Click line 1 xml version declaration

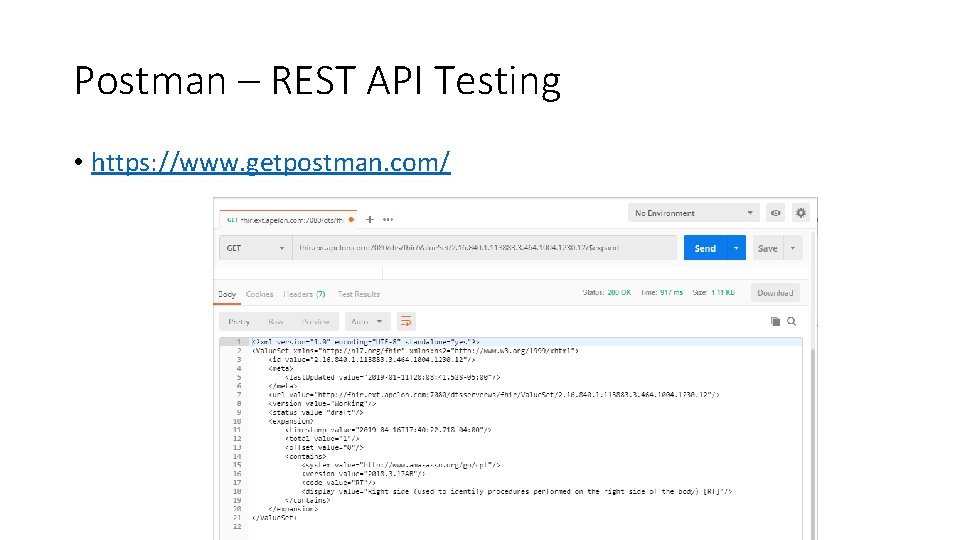point(366,342)
